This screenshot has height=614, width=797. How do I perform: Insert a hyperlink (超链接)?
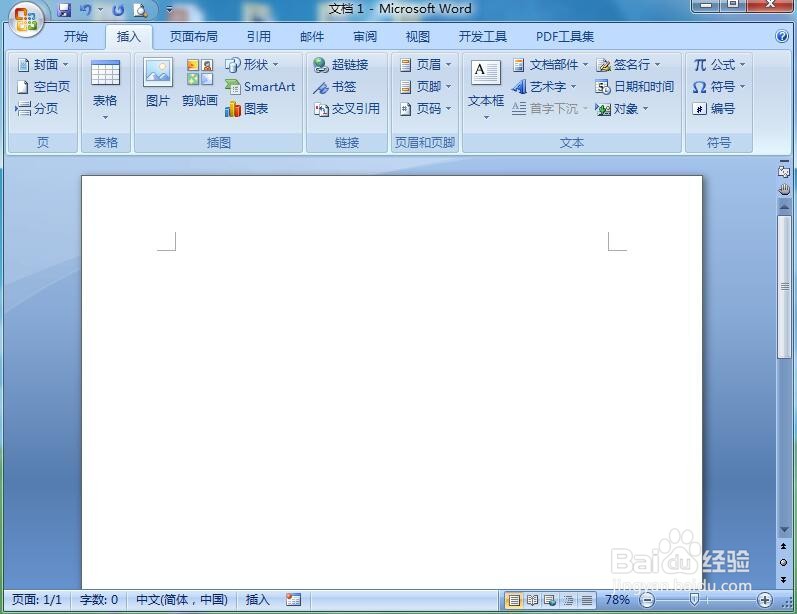point(341,65)
